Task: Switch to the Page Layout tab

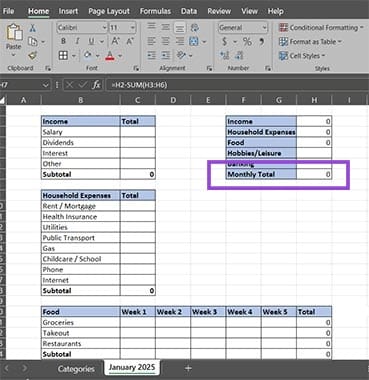Action: 109,11
